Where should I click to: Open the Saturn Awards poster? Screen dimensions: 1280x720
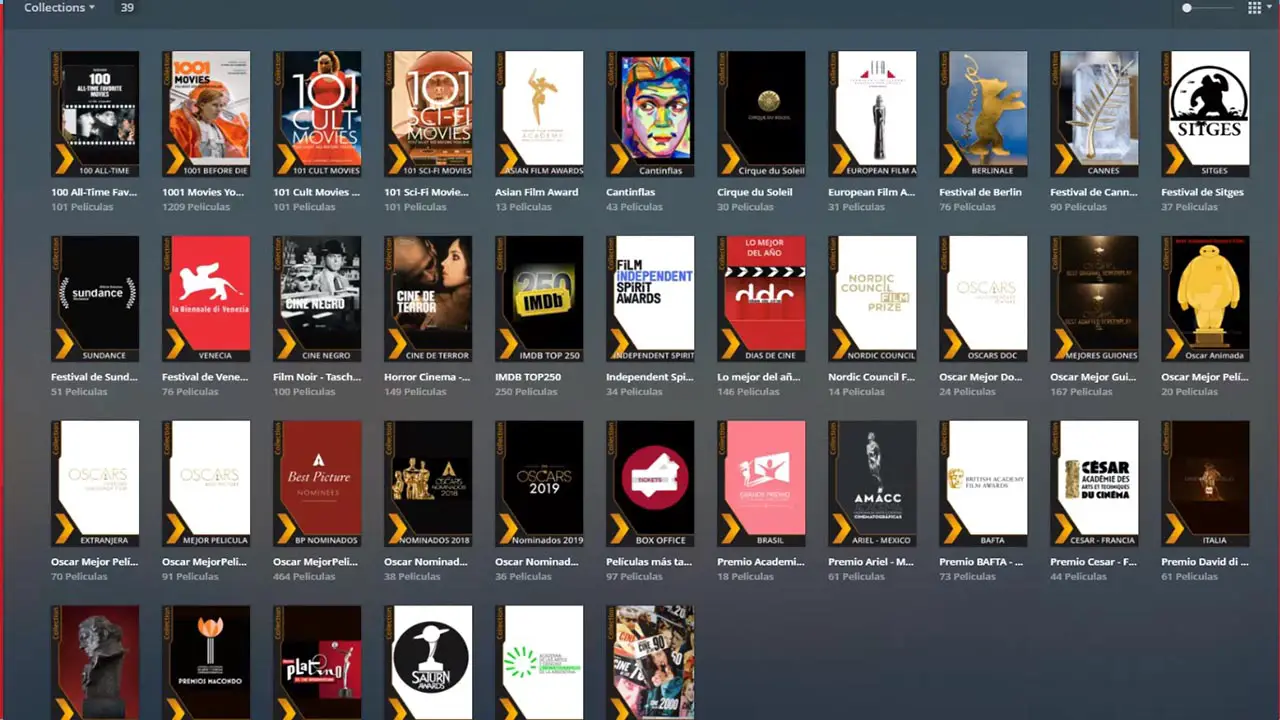(428, 662)
